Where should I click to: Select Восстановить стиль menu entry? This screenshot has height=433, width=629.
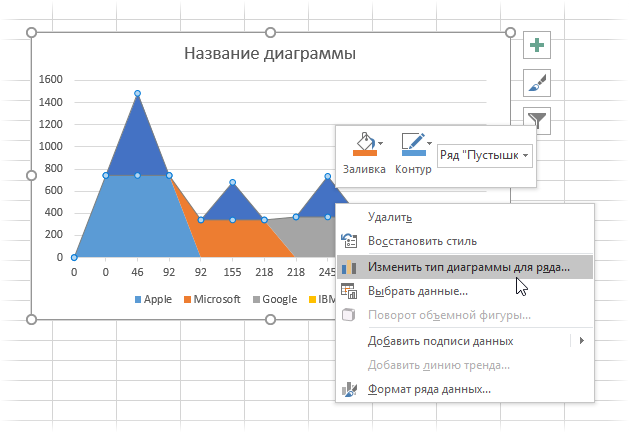coord(465,241)
